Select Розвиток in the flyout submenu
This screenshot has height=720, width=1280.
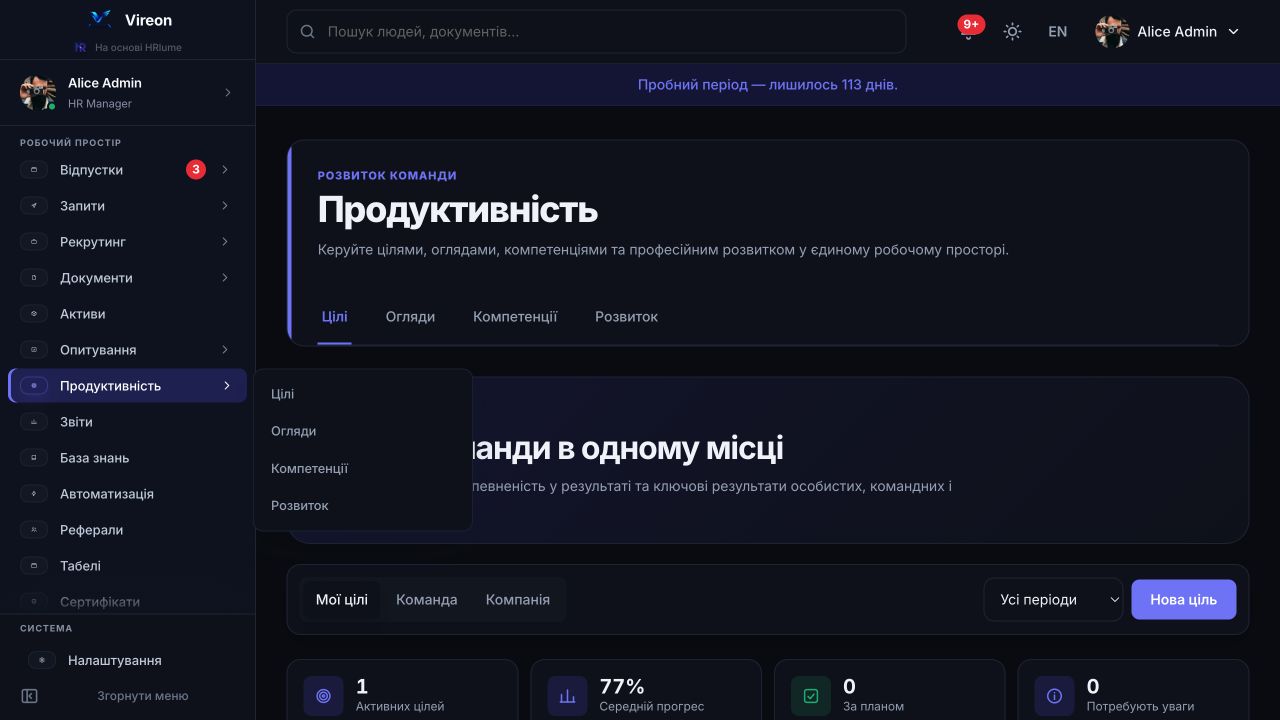point(362,505)
